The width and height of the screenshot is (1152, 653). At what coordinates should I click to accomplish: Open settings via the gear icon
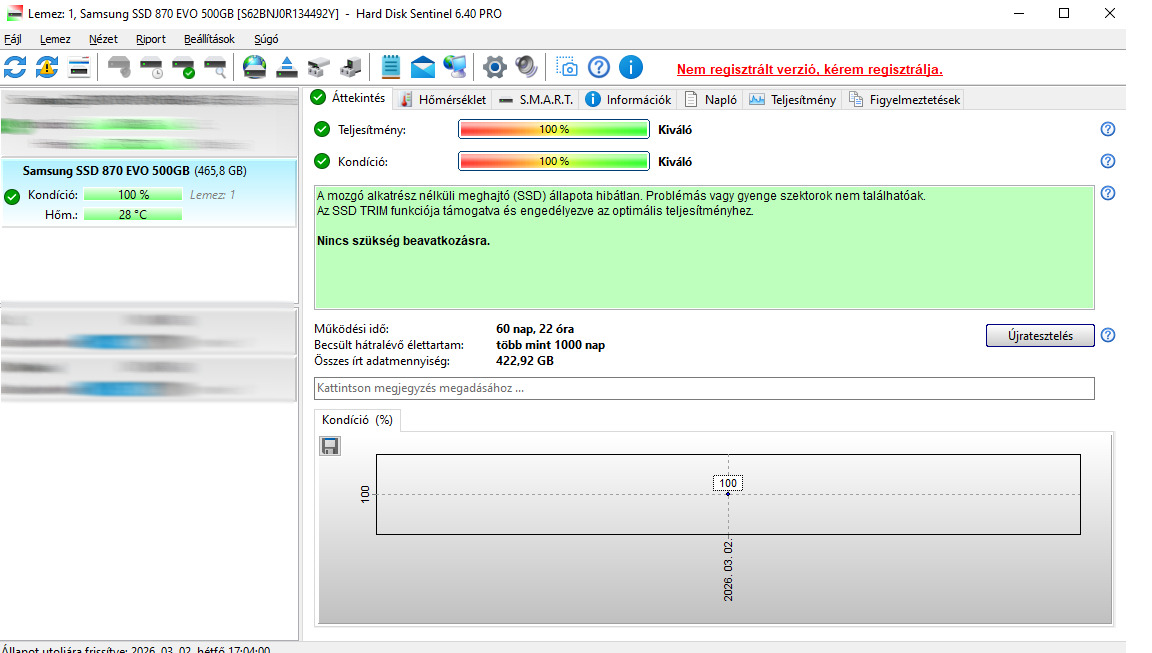(x=494, y=68)
